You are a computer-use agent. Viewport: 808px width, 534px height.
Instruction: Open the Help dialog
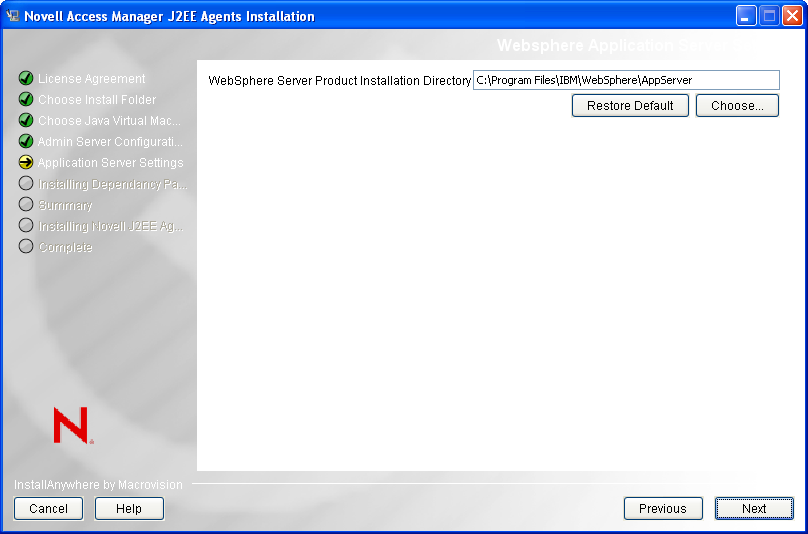pyautogui.click(x=129, y=509)
